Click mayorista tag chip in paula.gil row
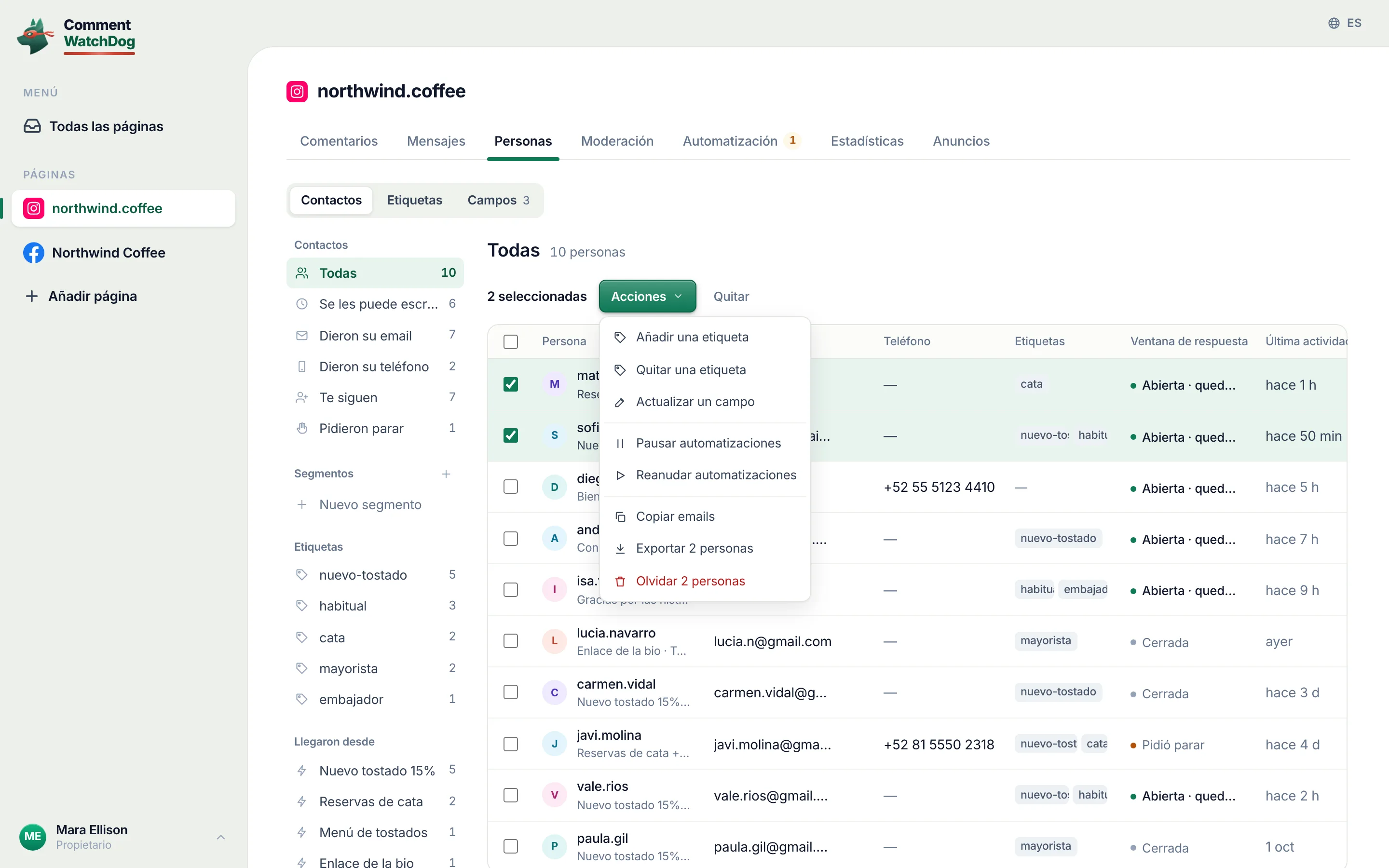Screen dimensions: 1389x868 tap(1045, 846)
